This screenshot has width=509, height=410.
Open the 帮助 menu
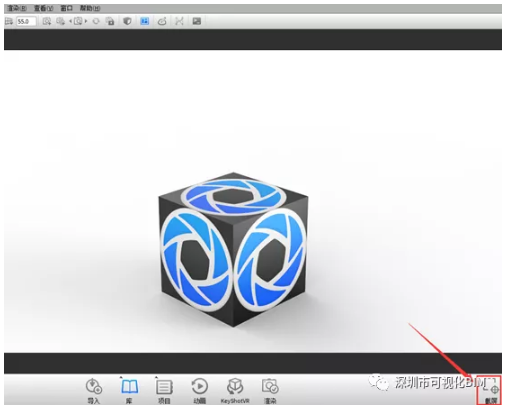(90, 8)
